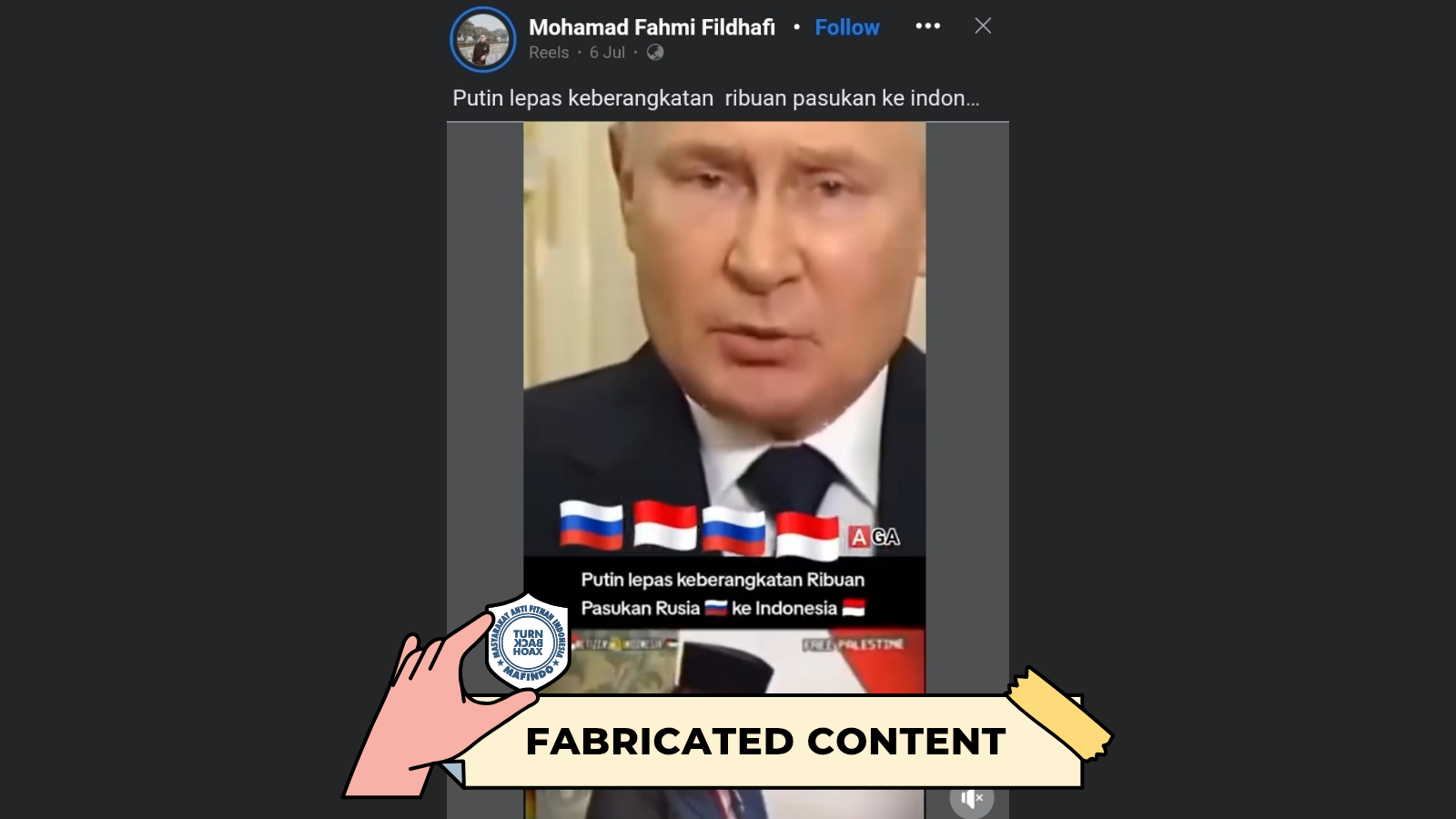1456x819 pixels.
Task: Click the AGA watermark logo in video
Action: point(875,537)
